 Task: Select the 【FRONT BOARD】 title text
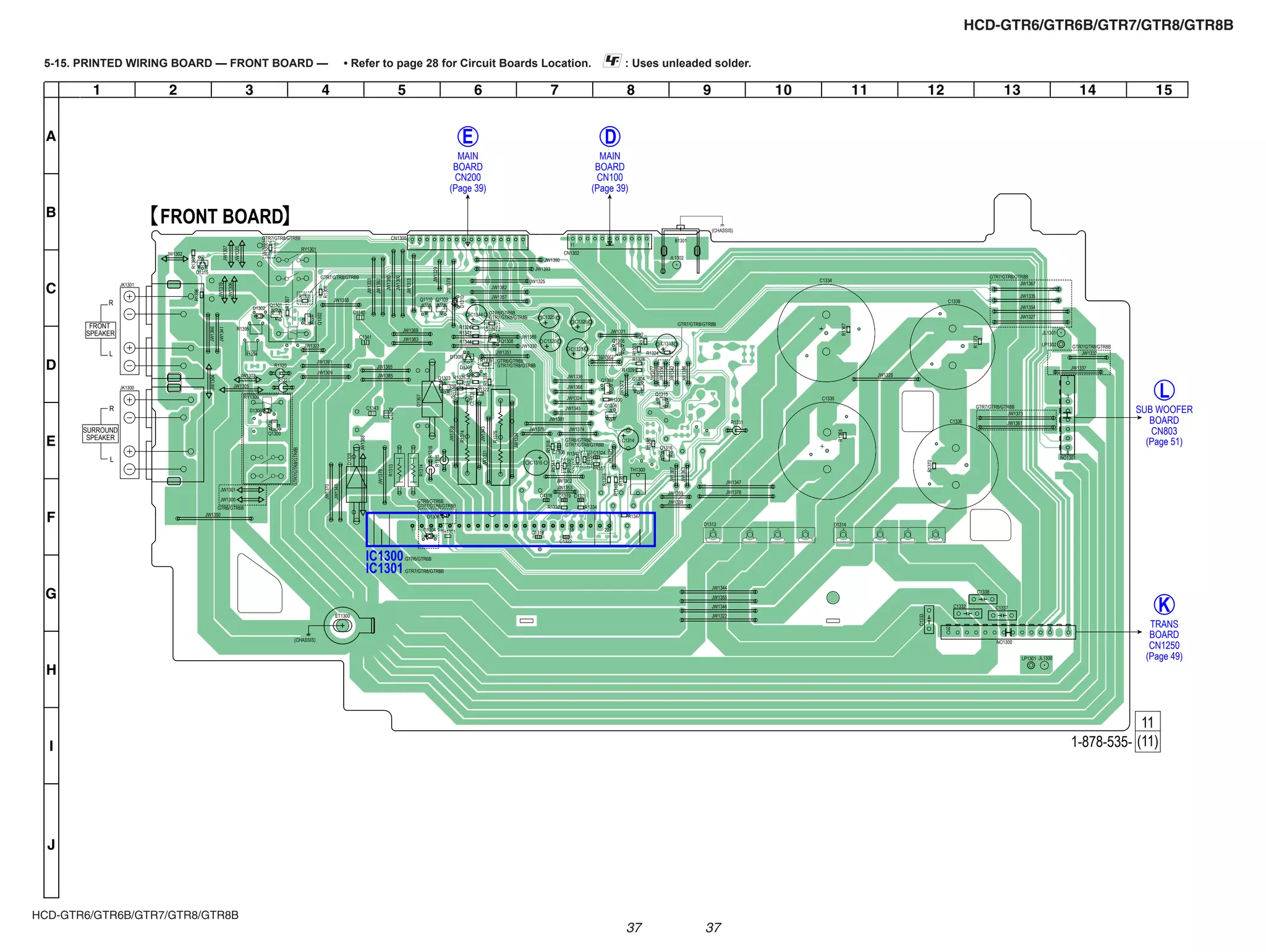click(x=220, y=216)
